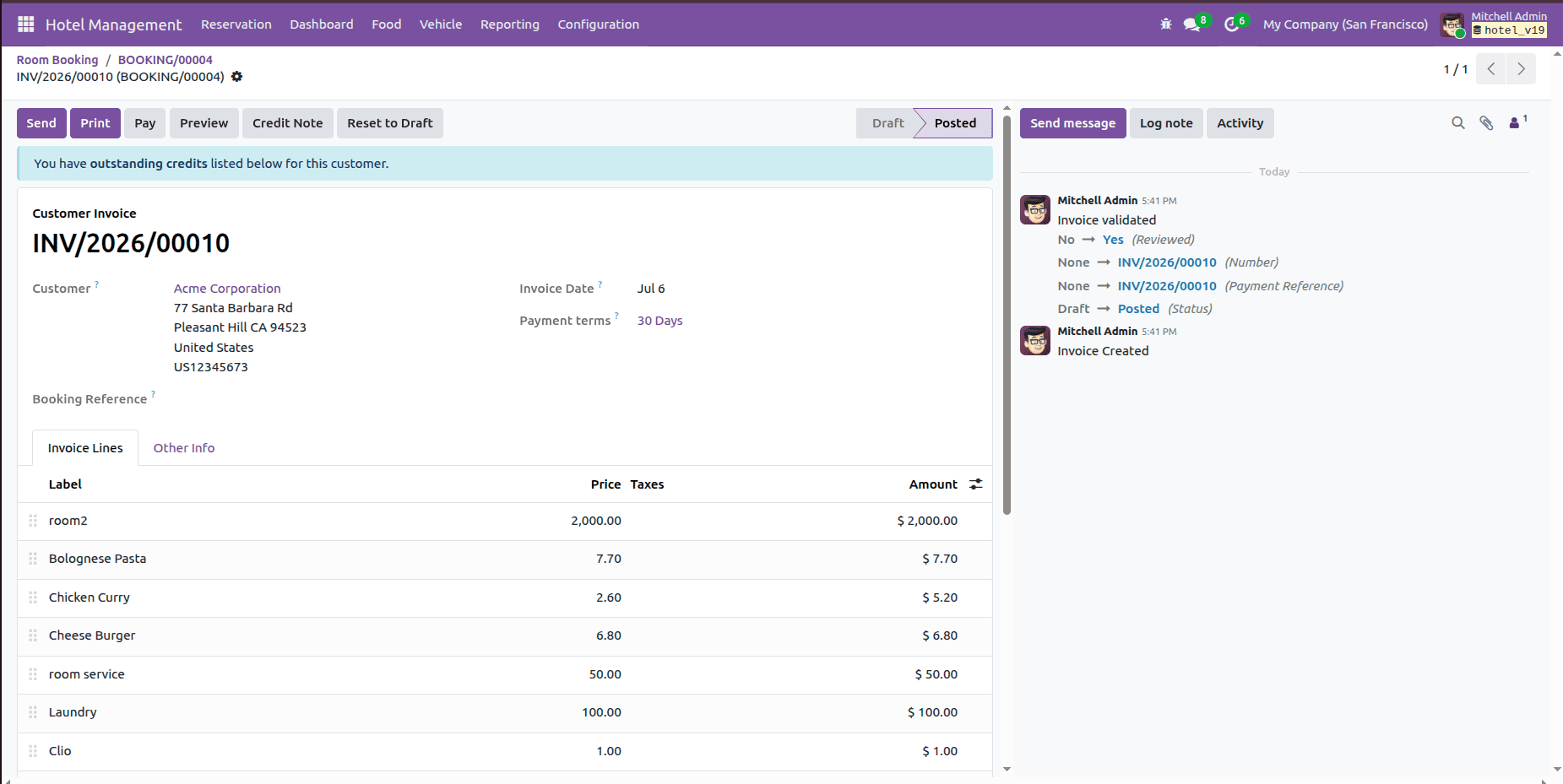The width and height of the screenshot is (1563, 784).
Task: Open the activities clock icon
Action: coord(1232,24)
